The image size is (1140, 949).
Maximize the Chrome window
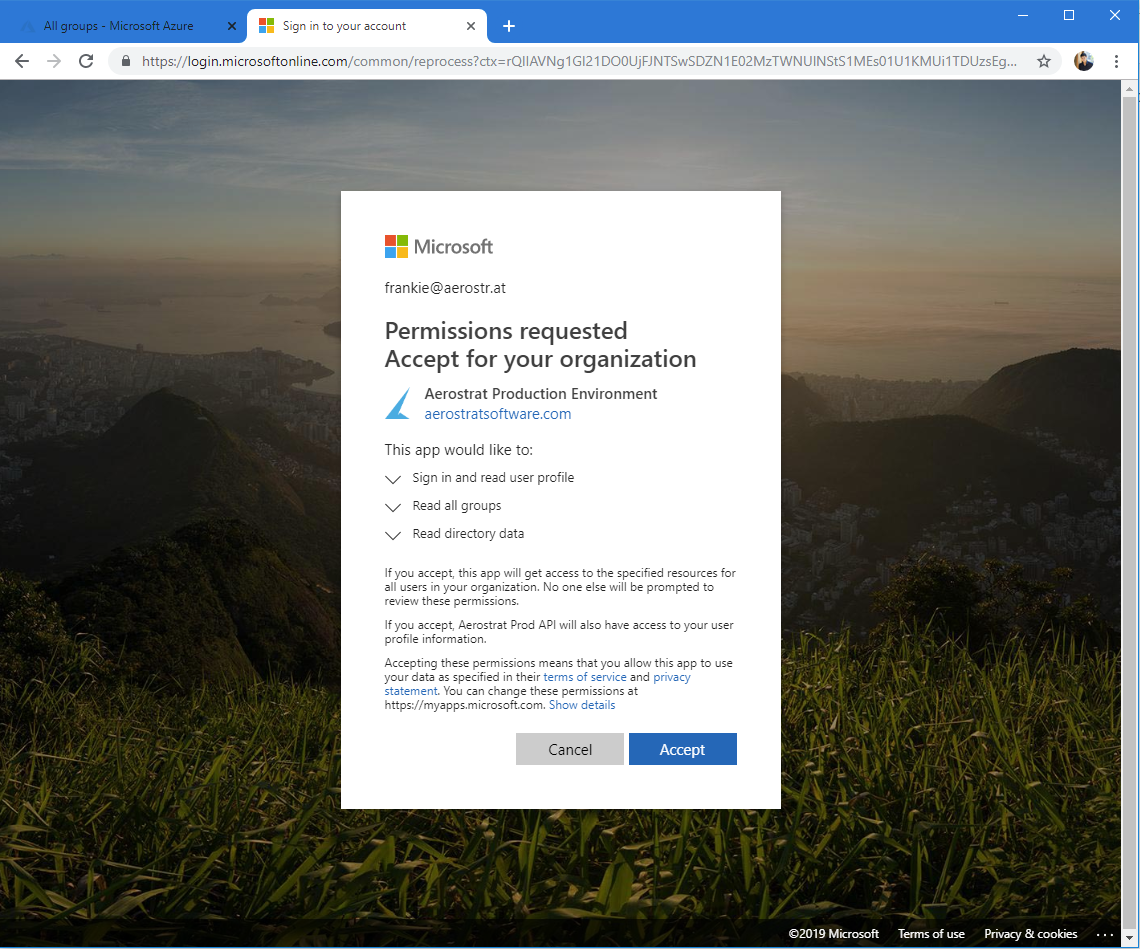[x=1069, y=15]
